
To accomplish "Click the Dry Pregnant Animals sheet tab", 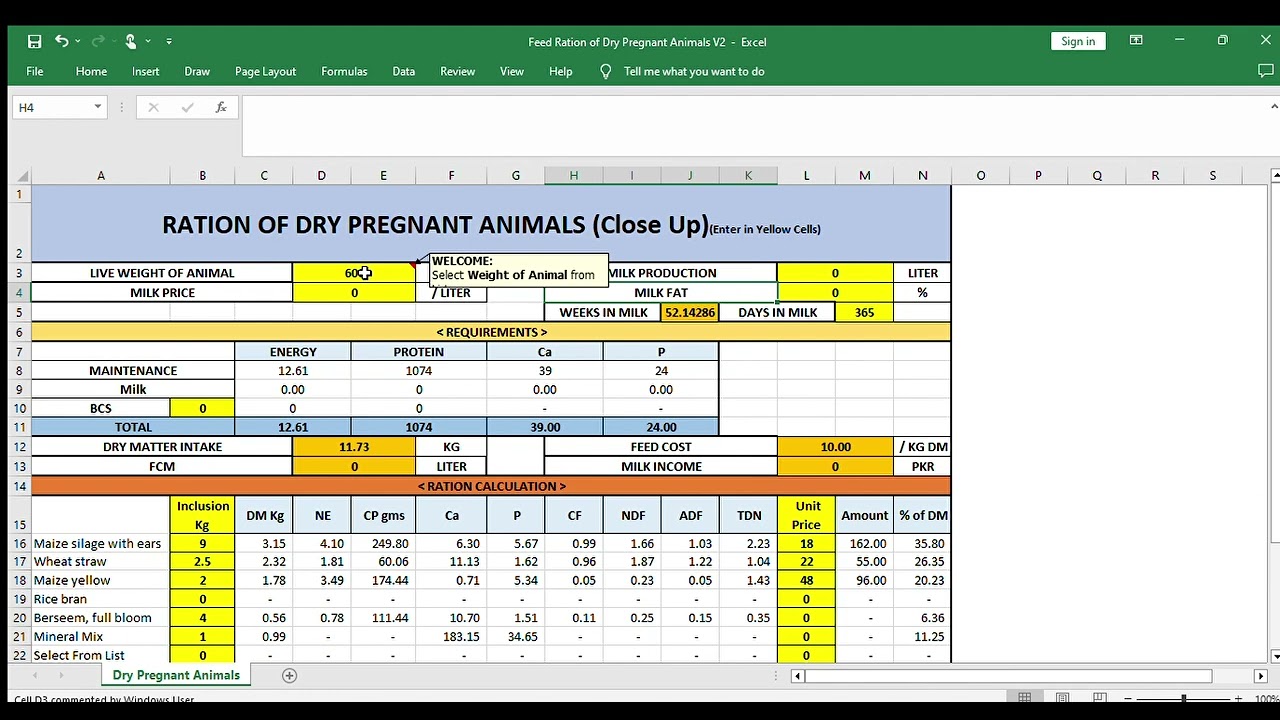I will (x=176, y=675).
